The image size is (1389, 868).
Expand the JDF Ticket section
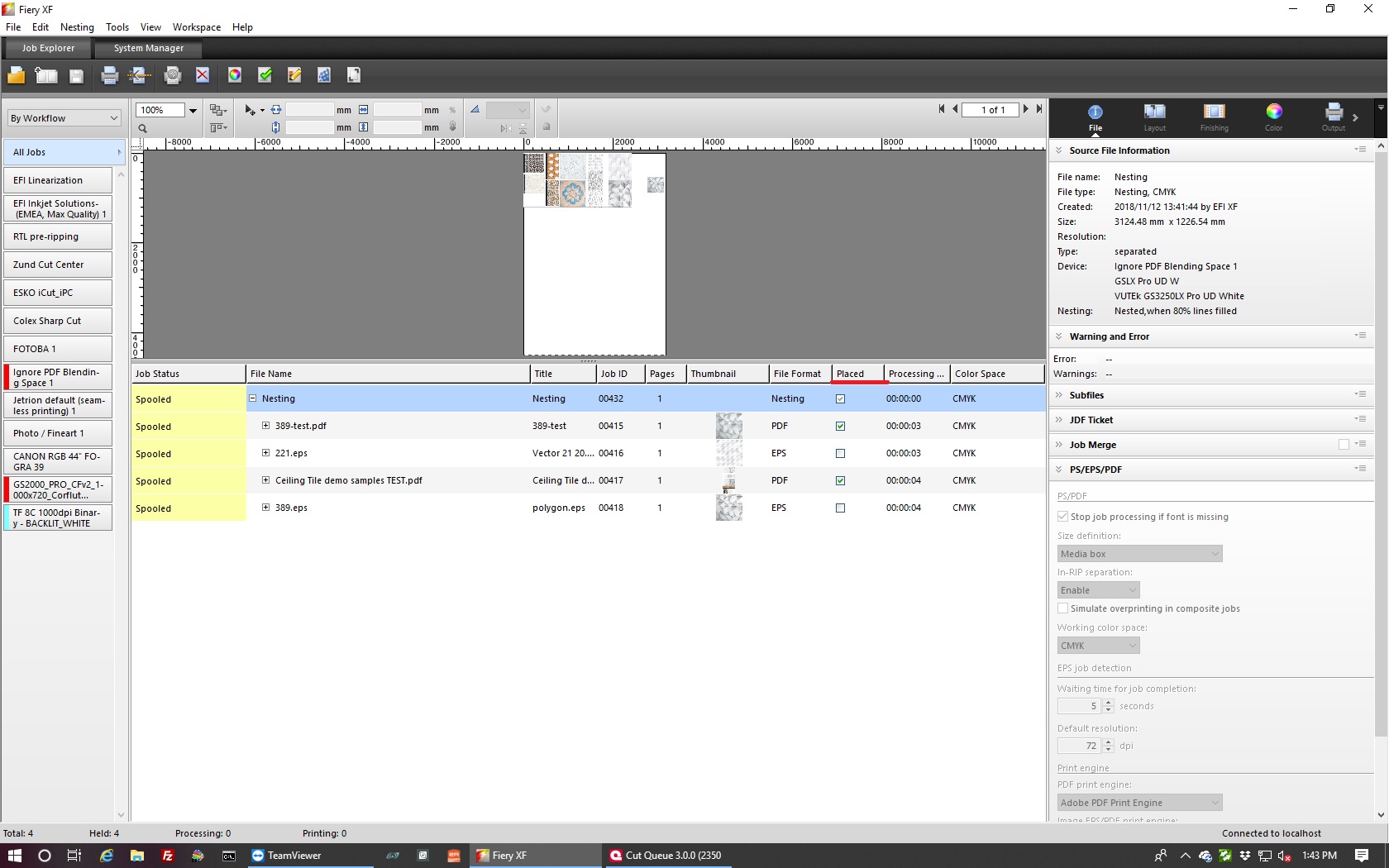1059,420
